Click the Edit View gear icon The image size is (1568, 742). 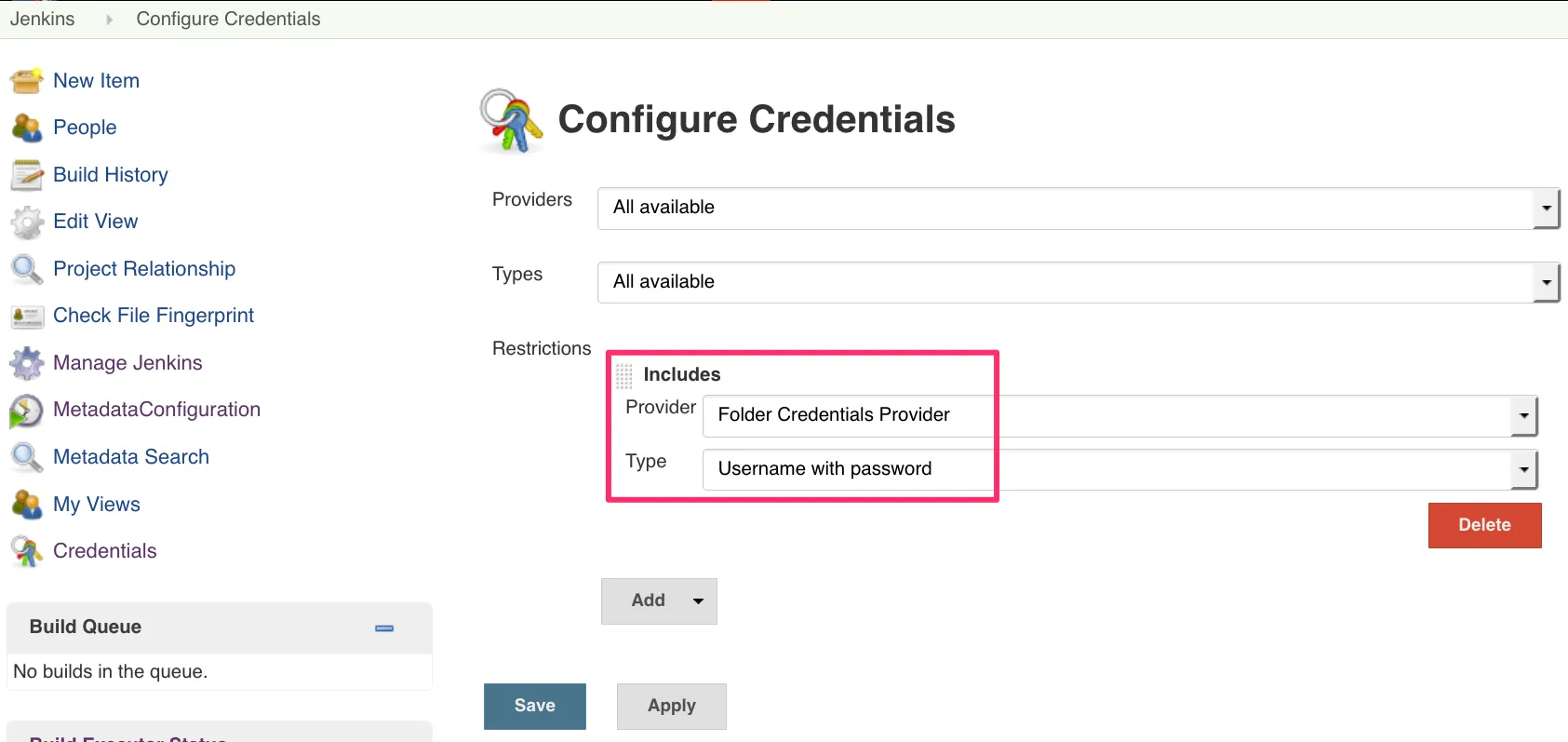pos(27,222)
